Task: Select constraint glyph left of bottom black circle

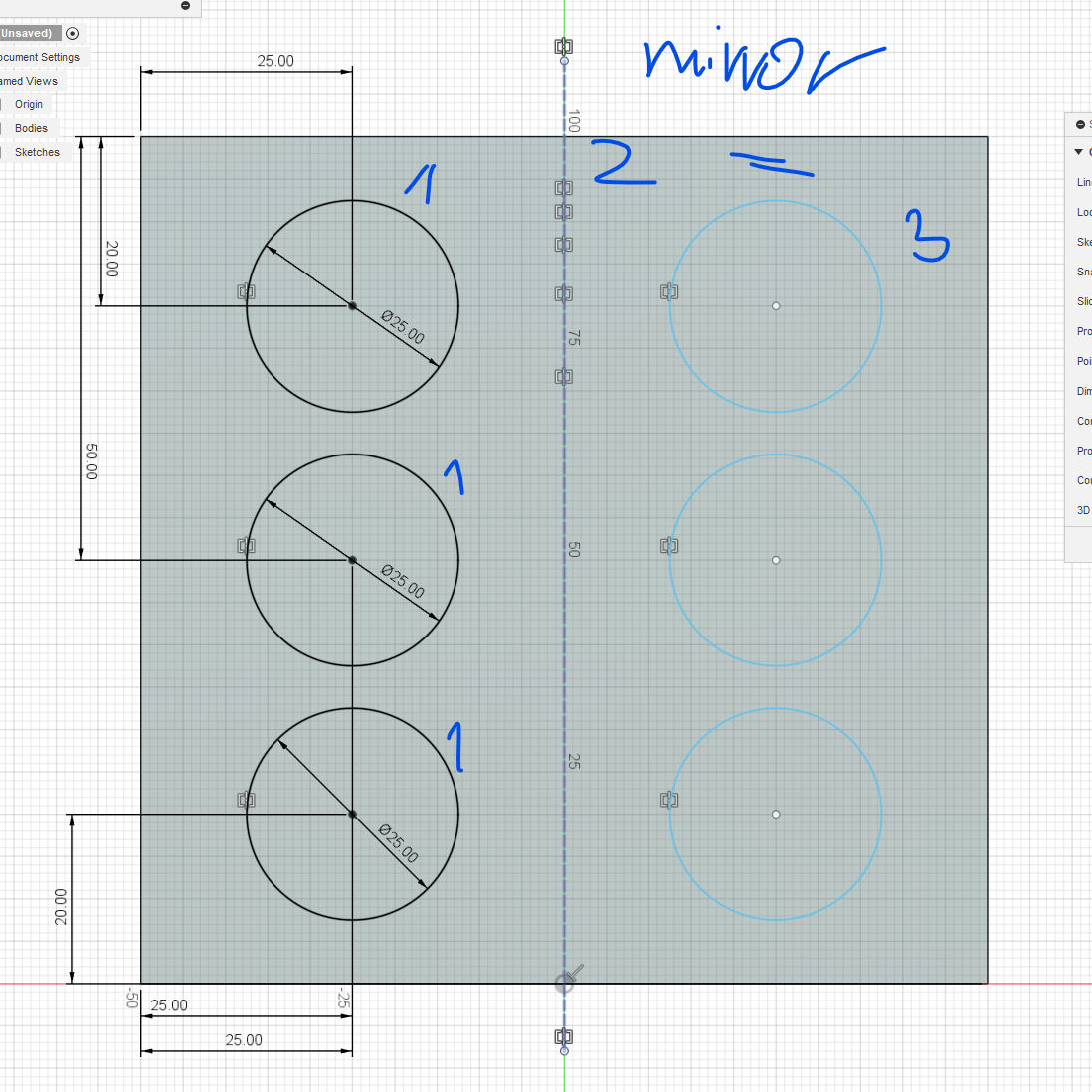Action: 247,800
